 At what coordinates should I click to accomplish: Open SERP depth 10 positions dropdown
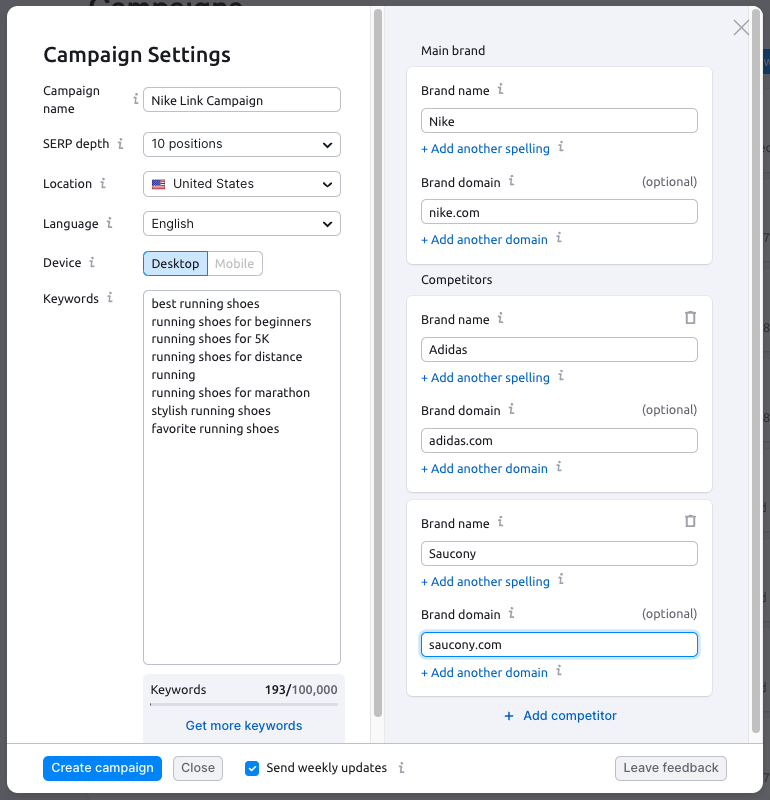tap(242, 144)
